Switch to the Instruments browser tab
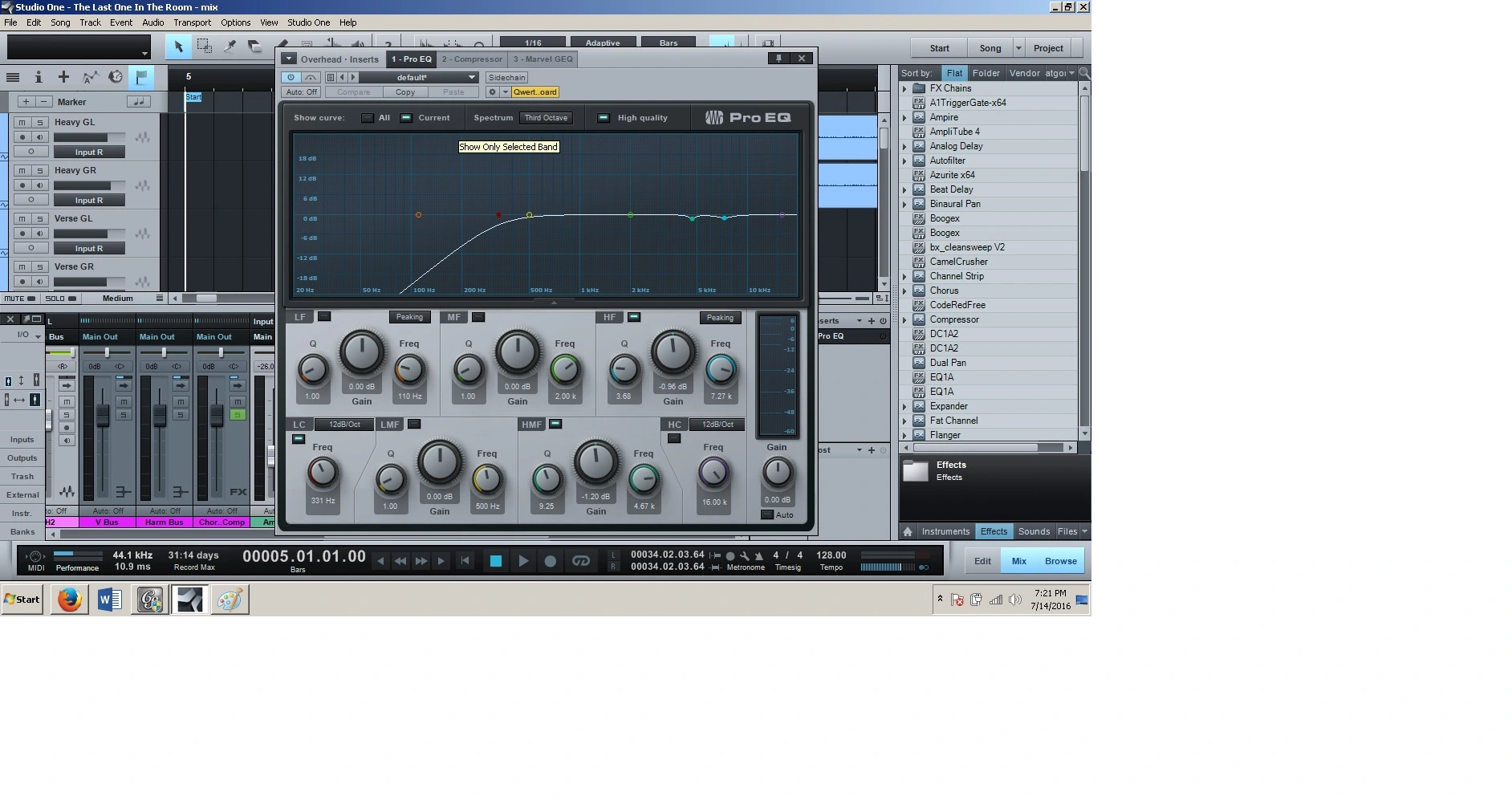1512x801 pixels. 945,531
